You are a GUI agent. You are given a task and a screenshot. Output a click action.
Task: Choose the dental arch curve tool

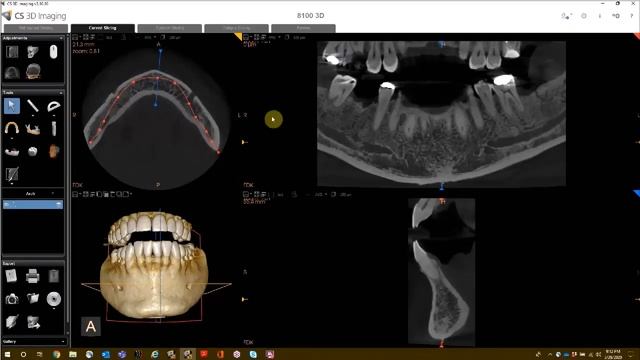(11, 129)
